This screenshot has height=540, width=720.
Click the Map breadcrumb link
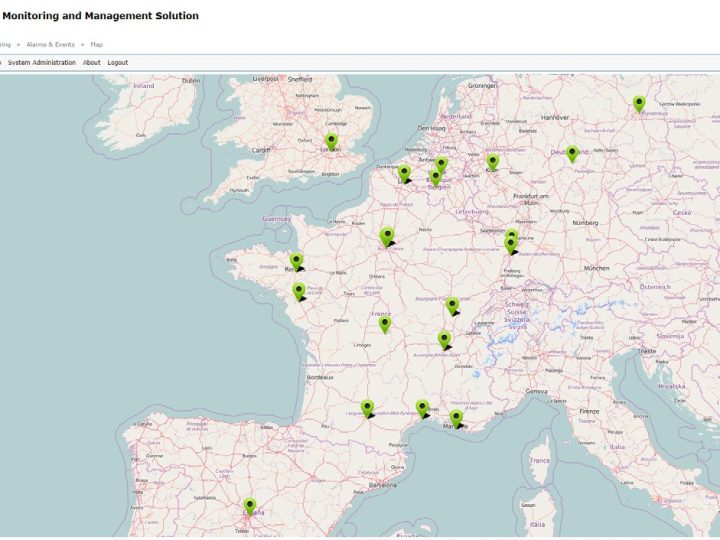96,45
